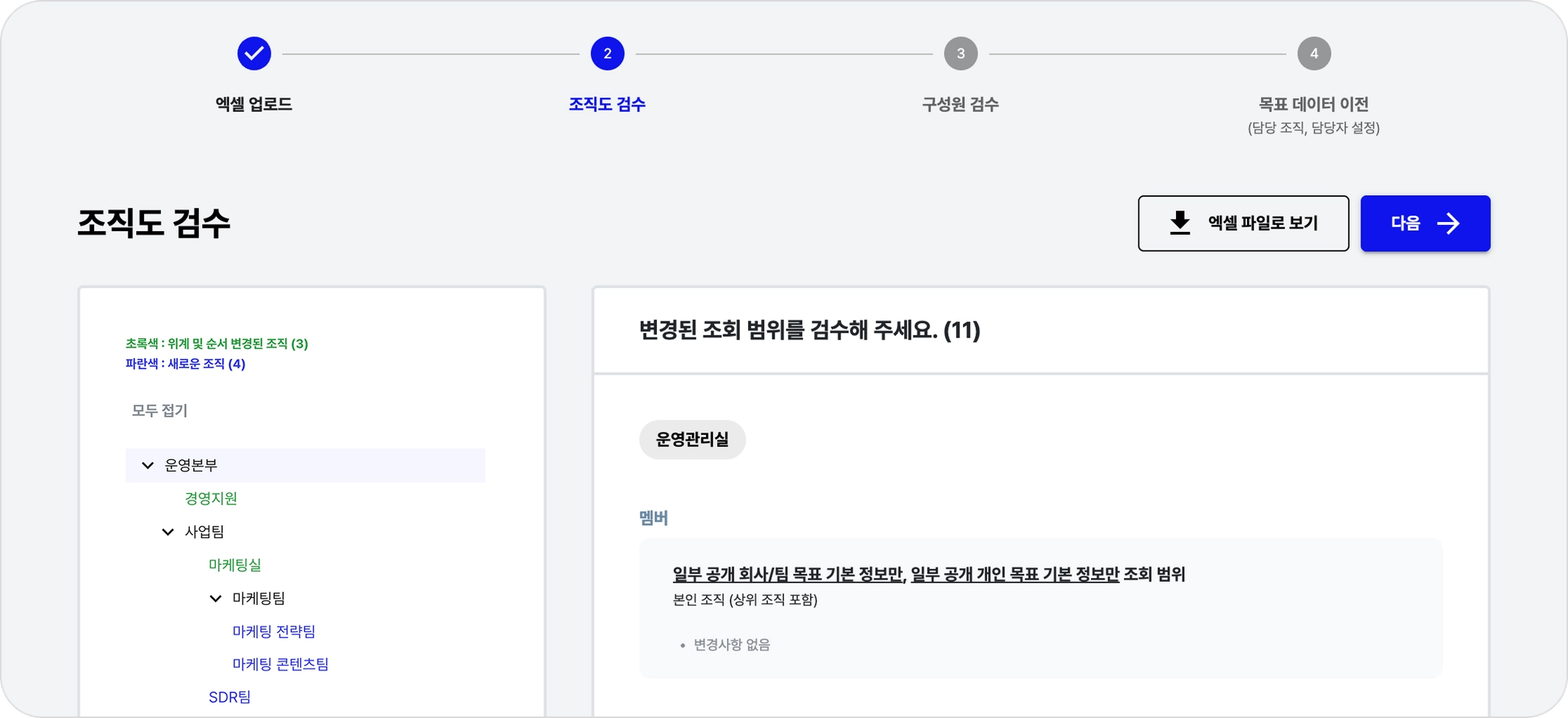Click the download icon for Excel file
The height and width of the screenshot is (718, 1568).
[x=1180, y=223]
